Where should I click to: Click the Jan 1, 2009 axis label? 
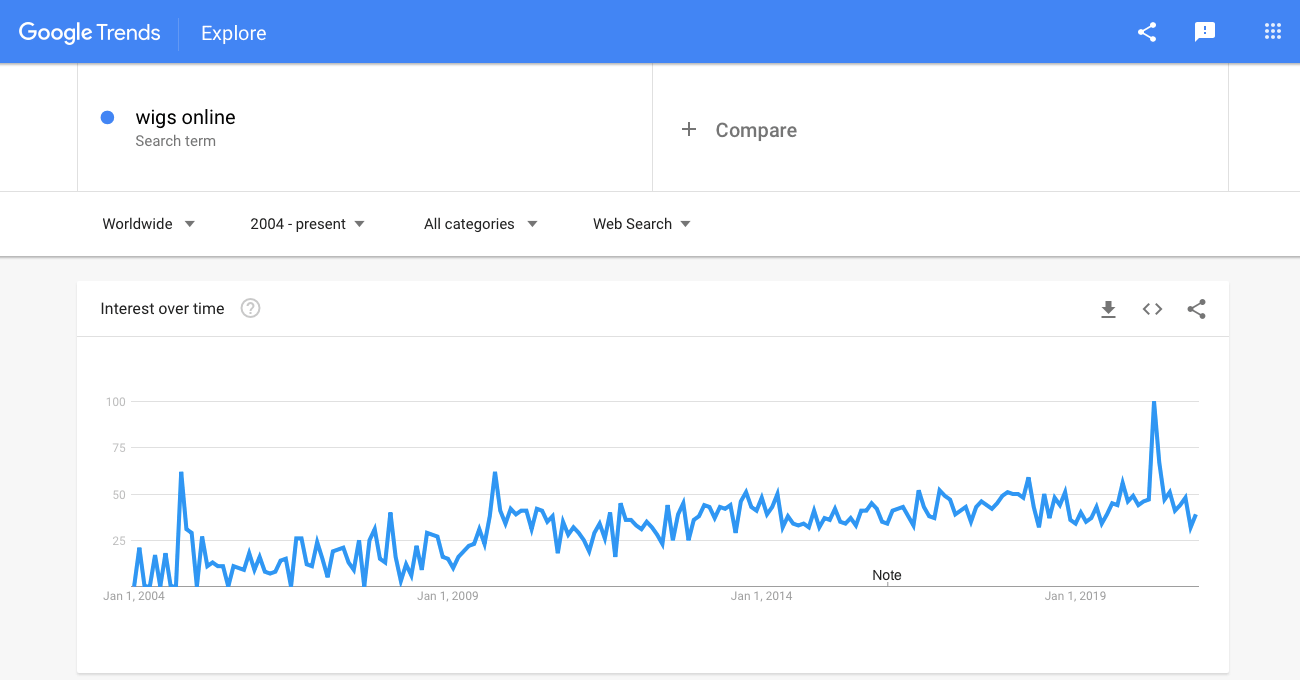click(448, 596)
